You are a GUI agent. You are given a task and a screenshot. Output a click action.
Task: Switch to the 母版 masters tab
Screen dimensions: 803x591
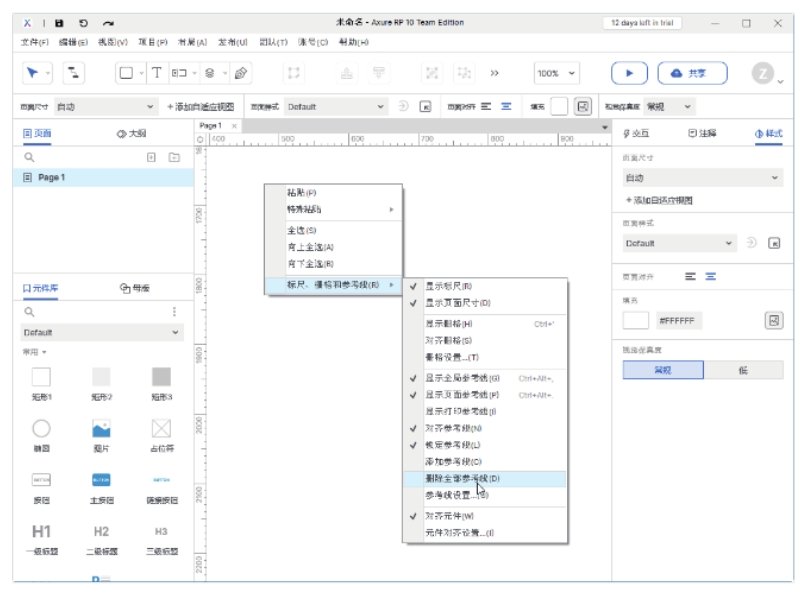[135, 288]
